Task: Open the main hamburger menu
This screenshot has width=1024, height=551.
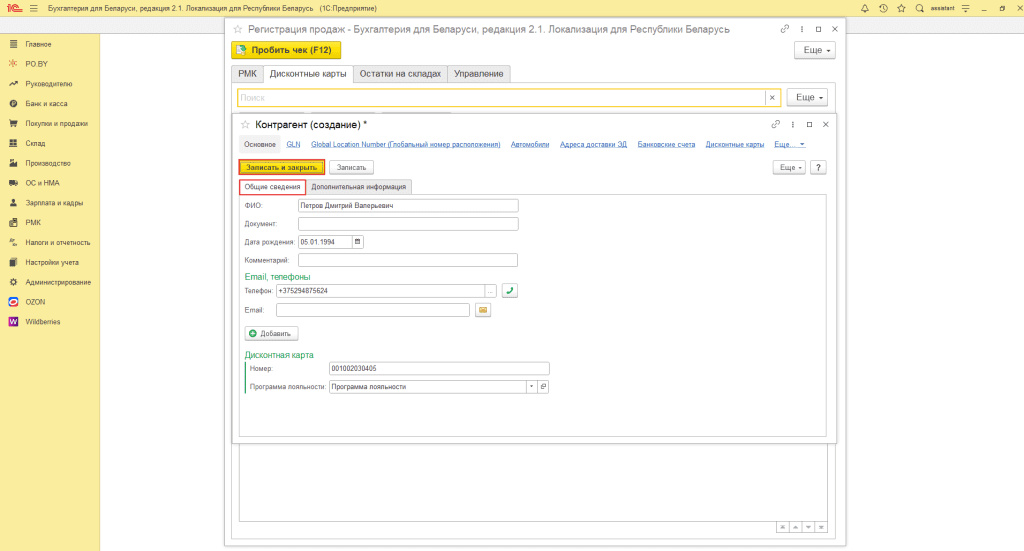Action: 34,8
